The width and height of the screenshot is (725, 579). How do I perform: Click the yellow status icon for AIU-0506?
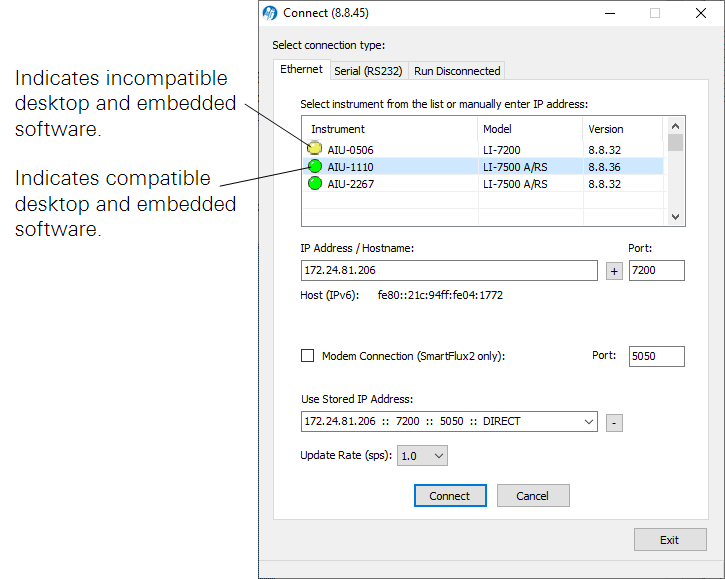coord(315,148)
